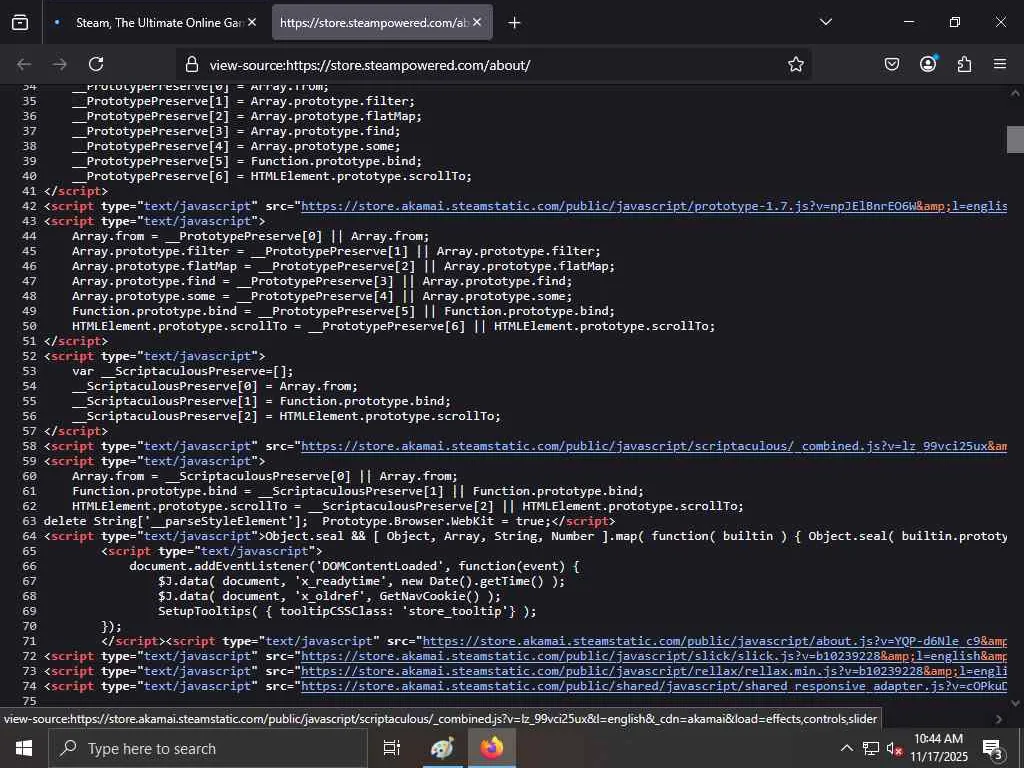Go back to previous page
This screenshot has width=1024, height=768.
pyautogui.click(x=24, y=64)
